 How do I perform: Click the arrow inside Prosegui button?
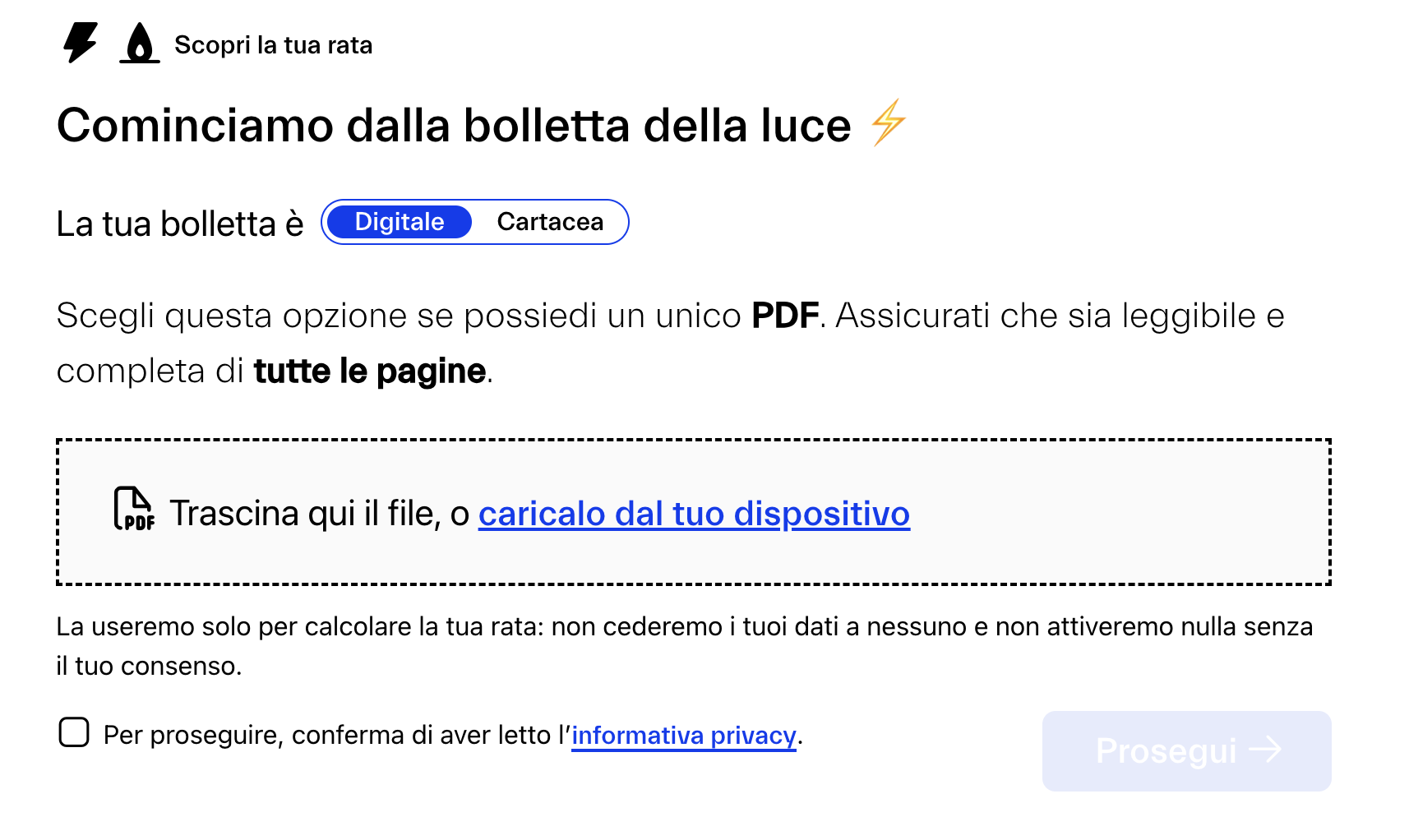point(1265,750)
